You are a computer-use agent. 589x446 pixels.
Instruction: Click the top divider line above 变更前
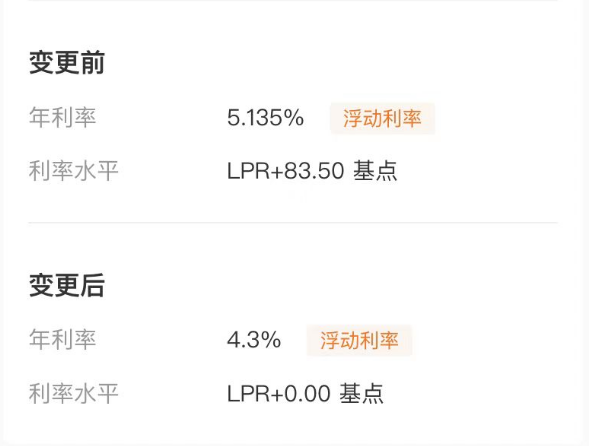tap(293, 1)
